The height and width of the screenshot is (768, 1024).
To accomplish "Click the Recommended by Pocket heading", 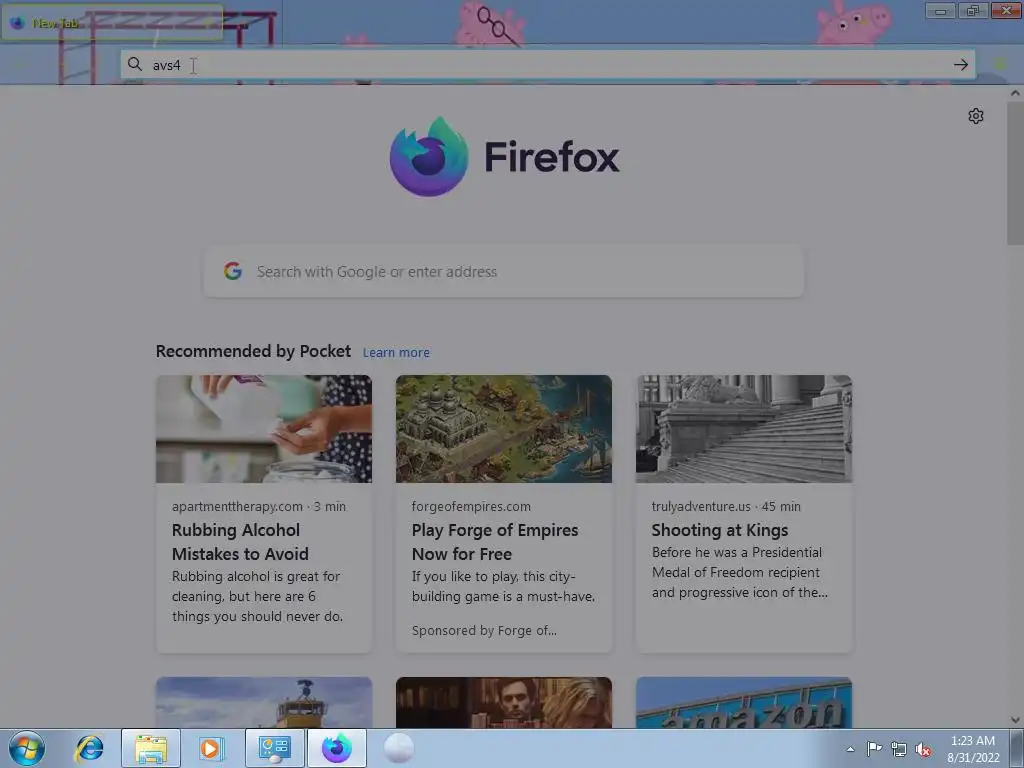I will pyautogui.click(x=253, y=351).
